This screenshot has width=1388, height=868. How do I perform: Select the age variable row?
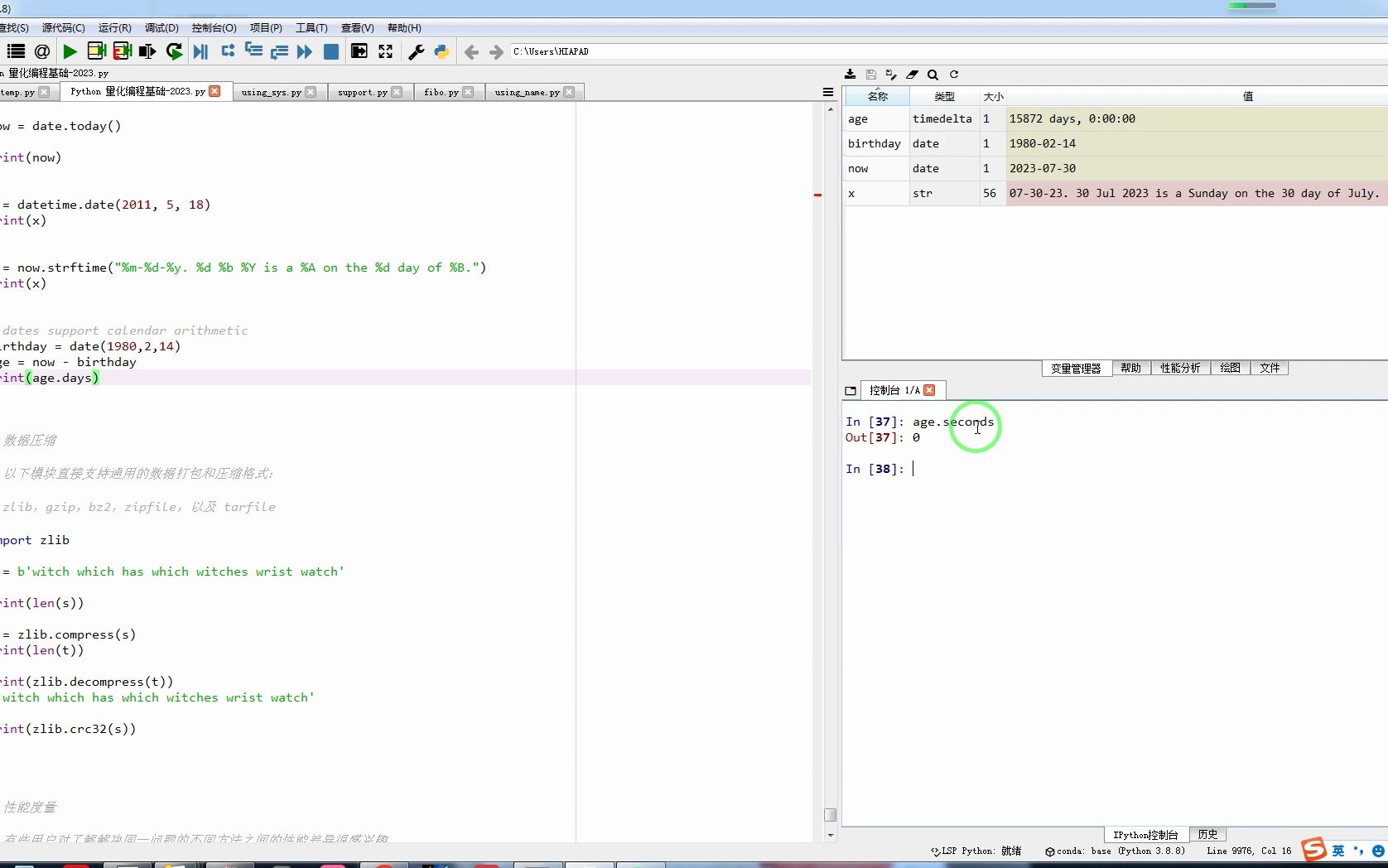click(x=1115, y=118)
